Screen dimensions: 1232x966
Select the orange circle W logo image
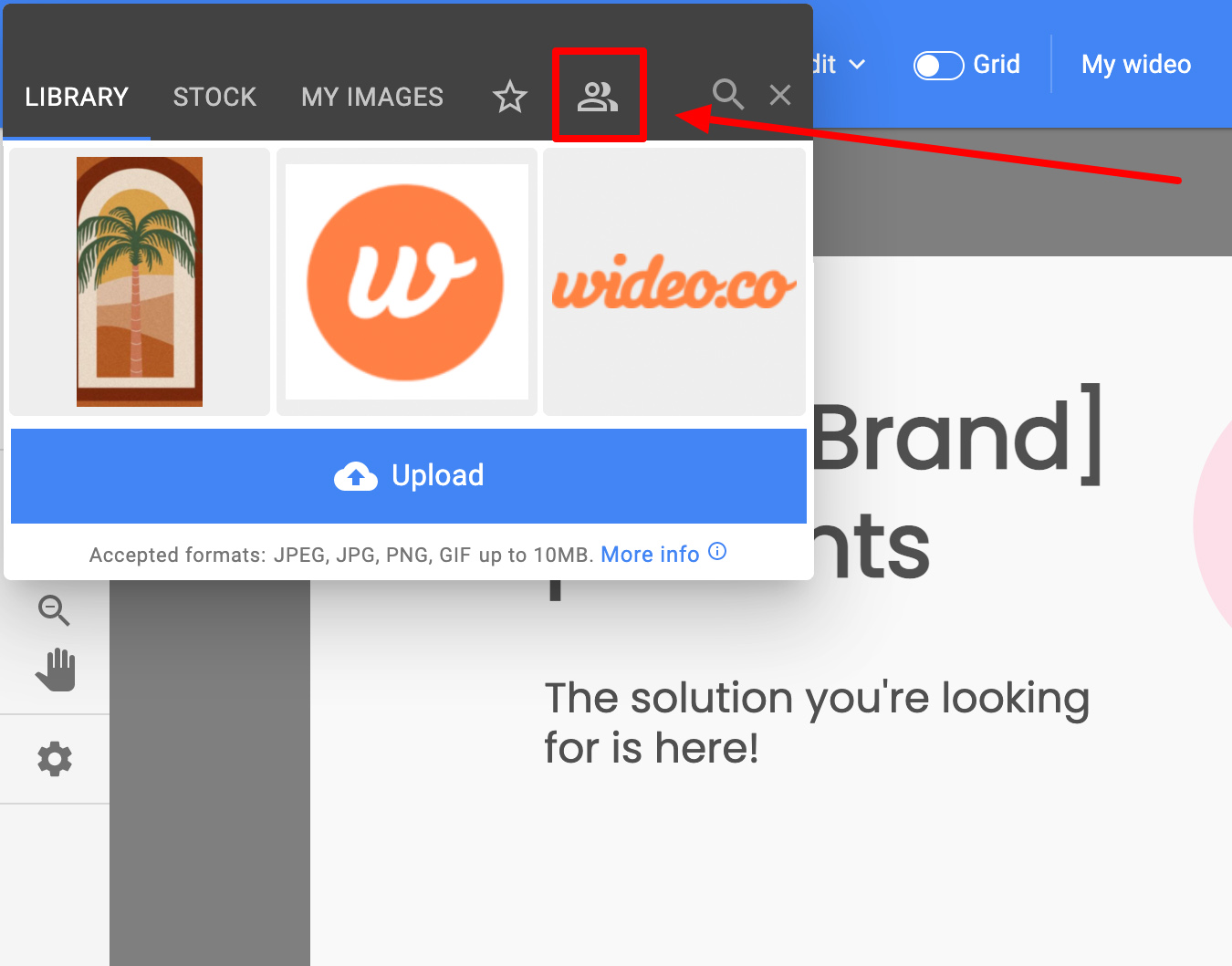coord(407,282)
